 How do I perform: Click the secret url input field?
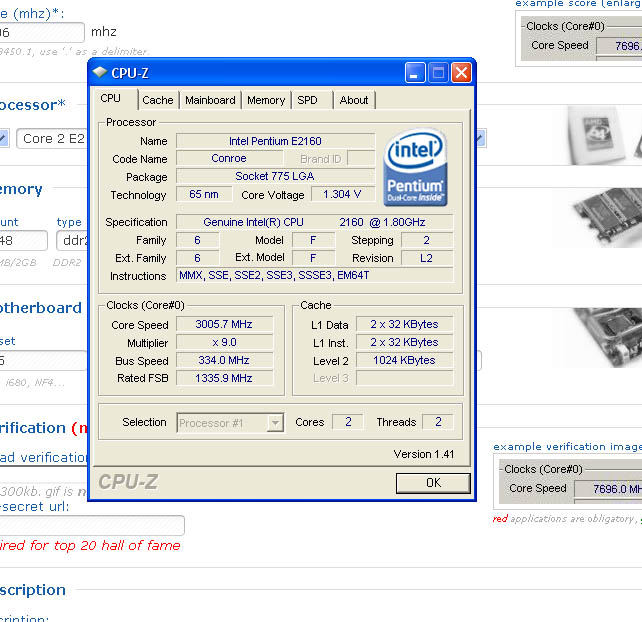92,525
